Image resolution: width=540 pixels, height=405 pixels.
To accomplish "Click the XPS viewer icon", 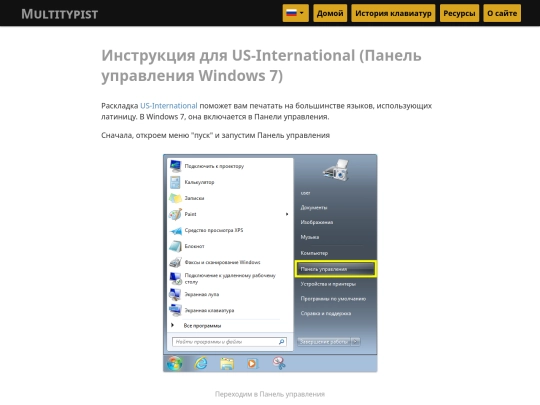I will [175, 230].
